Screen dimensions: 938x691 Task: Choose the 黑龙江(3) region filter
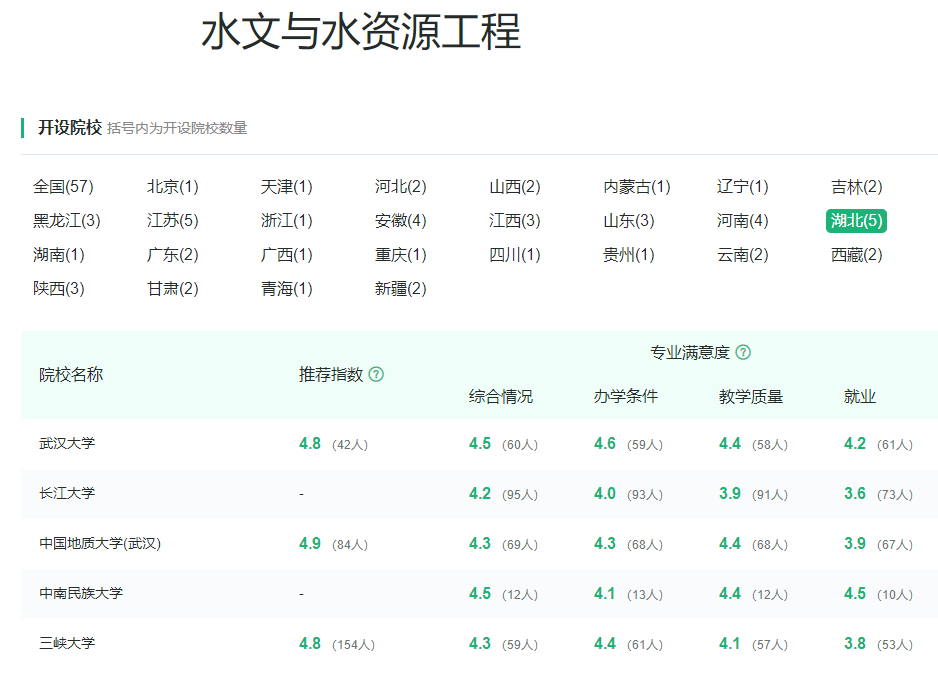click(66, 221)
